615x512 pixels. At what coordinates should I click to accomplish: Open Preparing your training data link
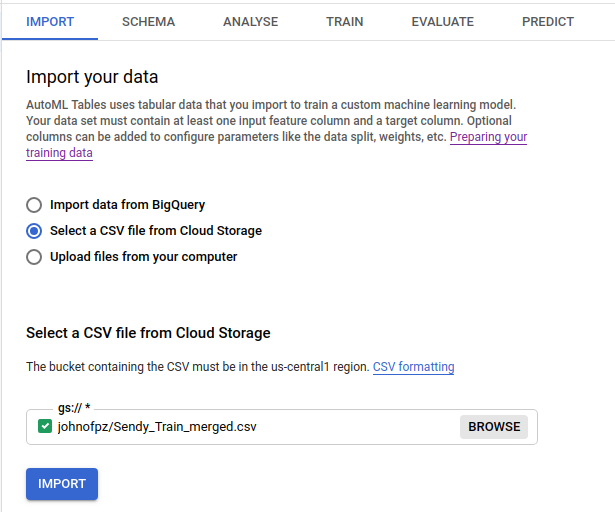tap(488, 137)
